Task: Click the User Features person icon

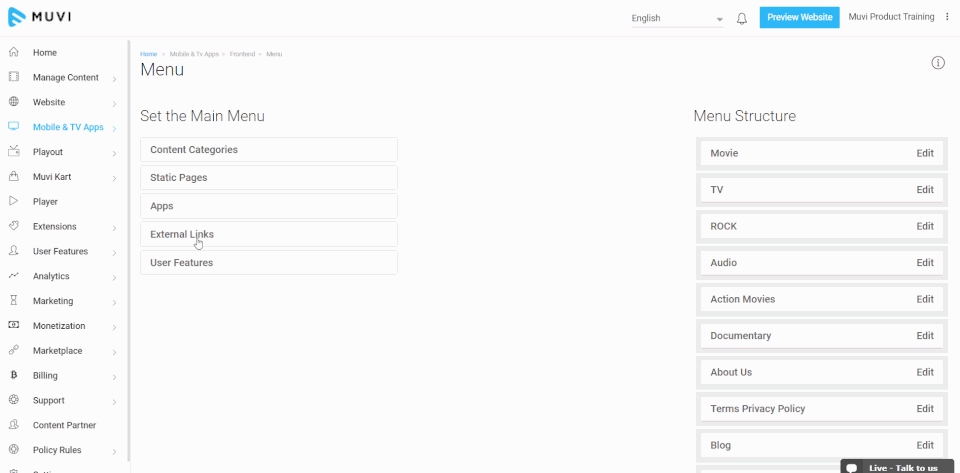Action: click(x=13, y=251)
